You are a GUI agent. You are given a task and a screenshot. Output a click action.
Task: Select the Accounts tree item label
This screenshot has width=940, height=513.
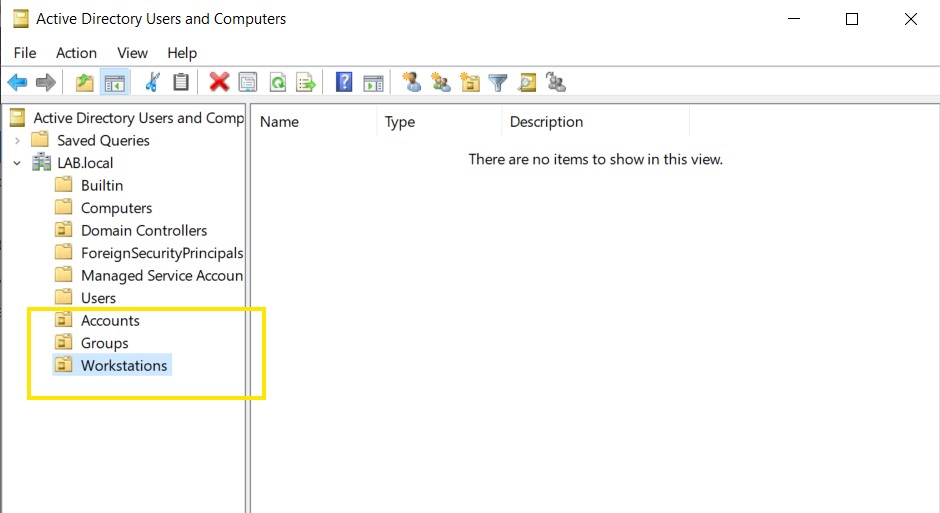pyautogui.click(x=110, y=320)
